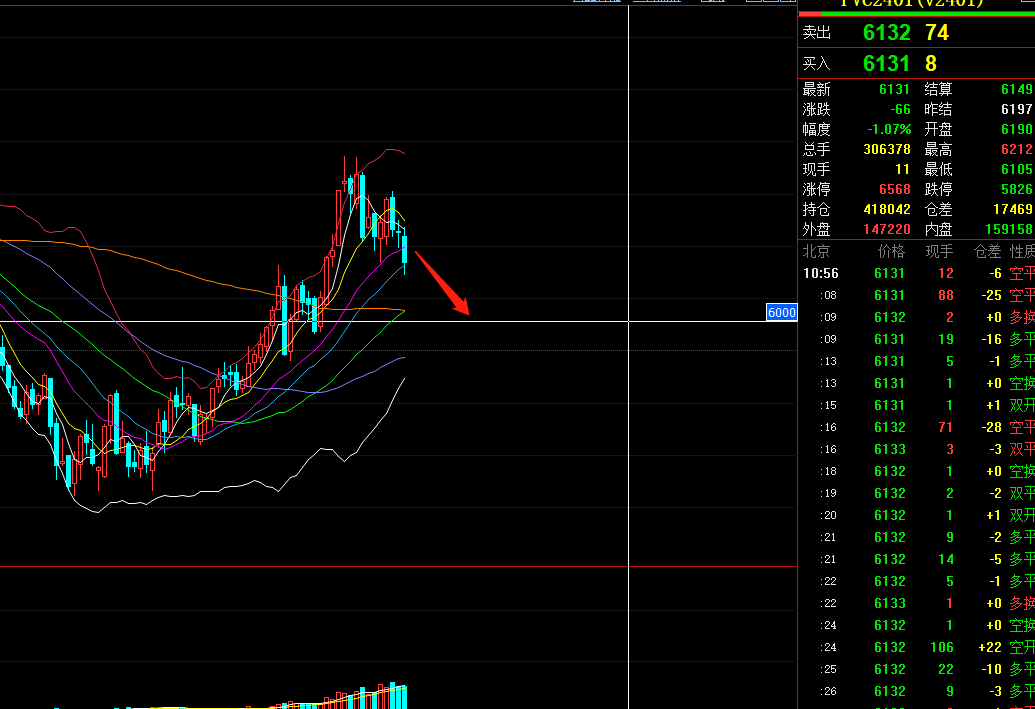Select the 10:56 trade record row
The width and height of the screenshot is (1035, 709).
click(915, 273)
